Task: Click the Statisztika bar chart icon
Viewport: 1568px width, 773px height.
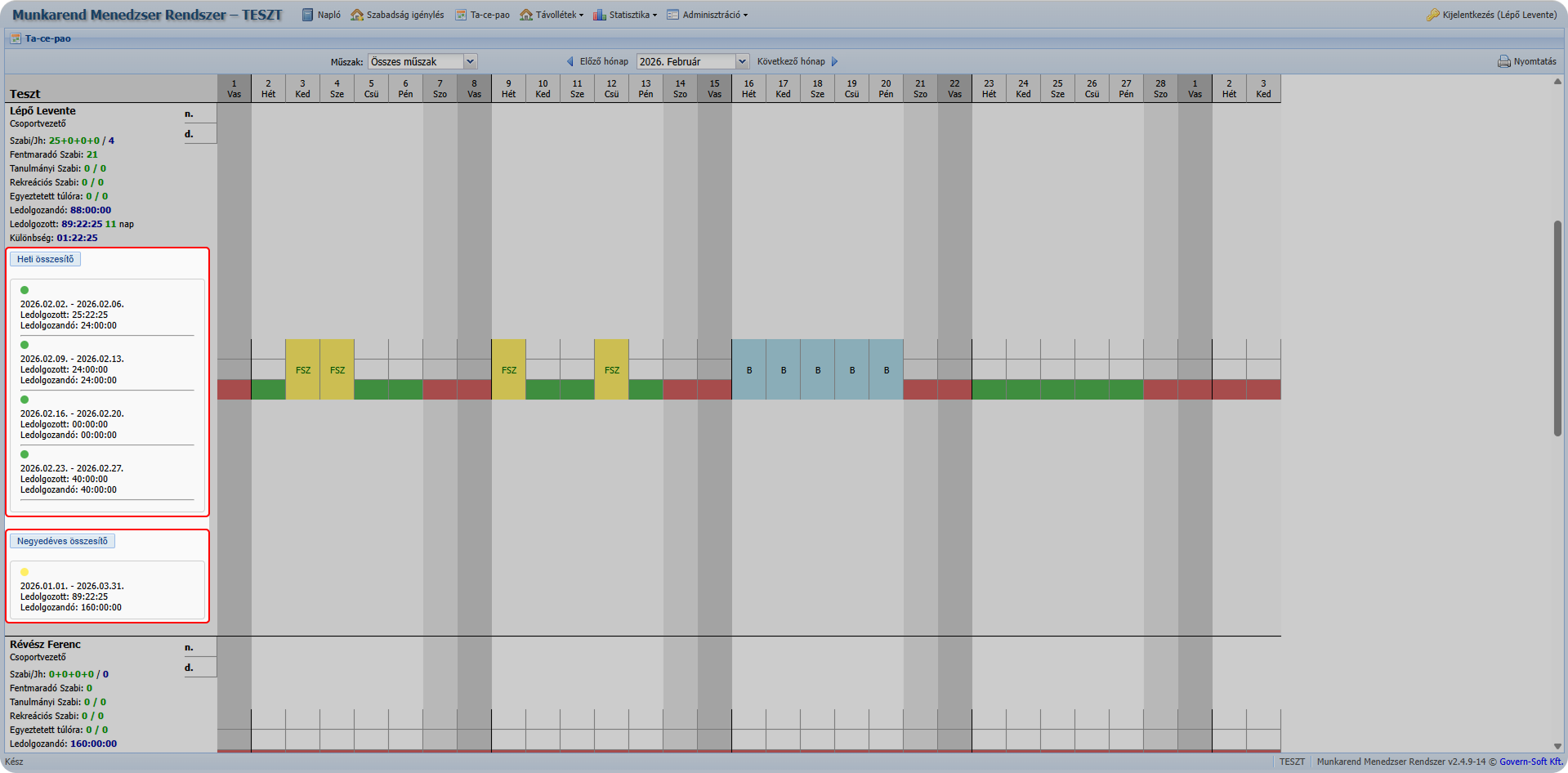Action: (x=600, y=15)
